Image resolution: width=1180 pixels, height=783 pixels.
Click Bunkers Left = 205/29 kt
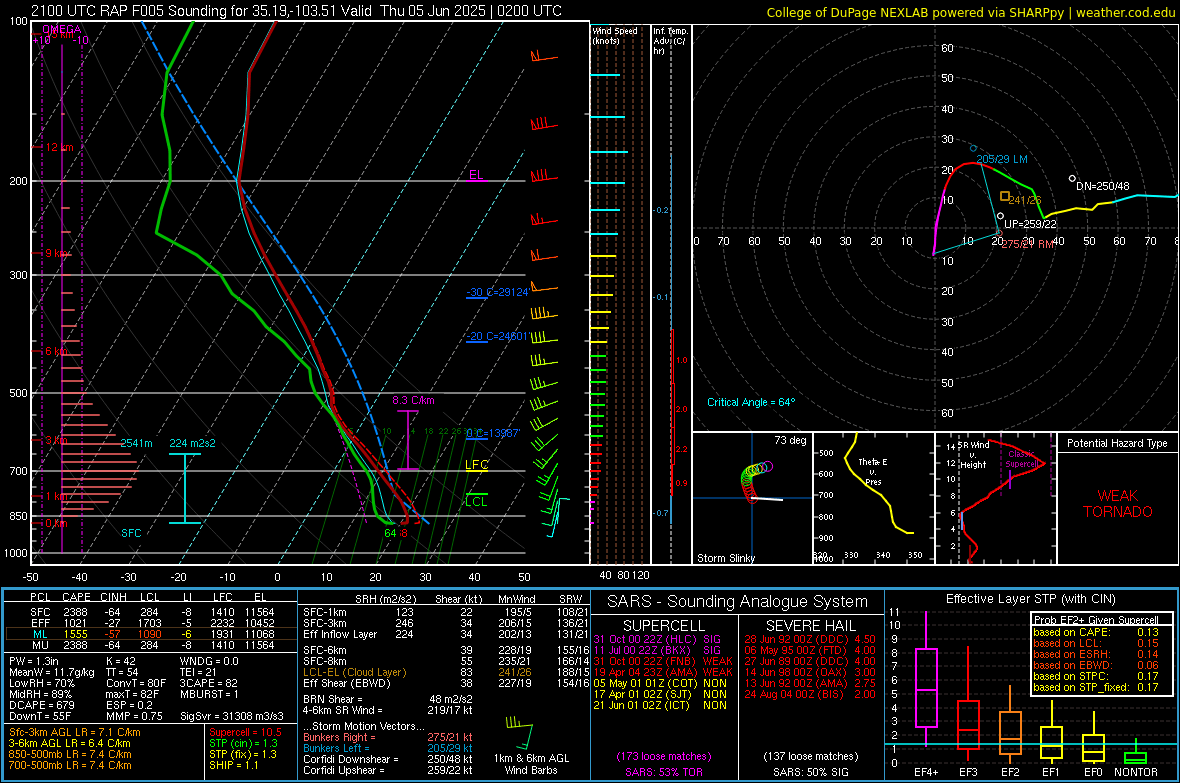tap(388, 748)
